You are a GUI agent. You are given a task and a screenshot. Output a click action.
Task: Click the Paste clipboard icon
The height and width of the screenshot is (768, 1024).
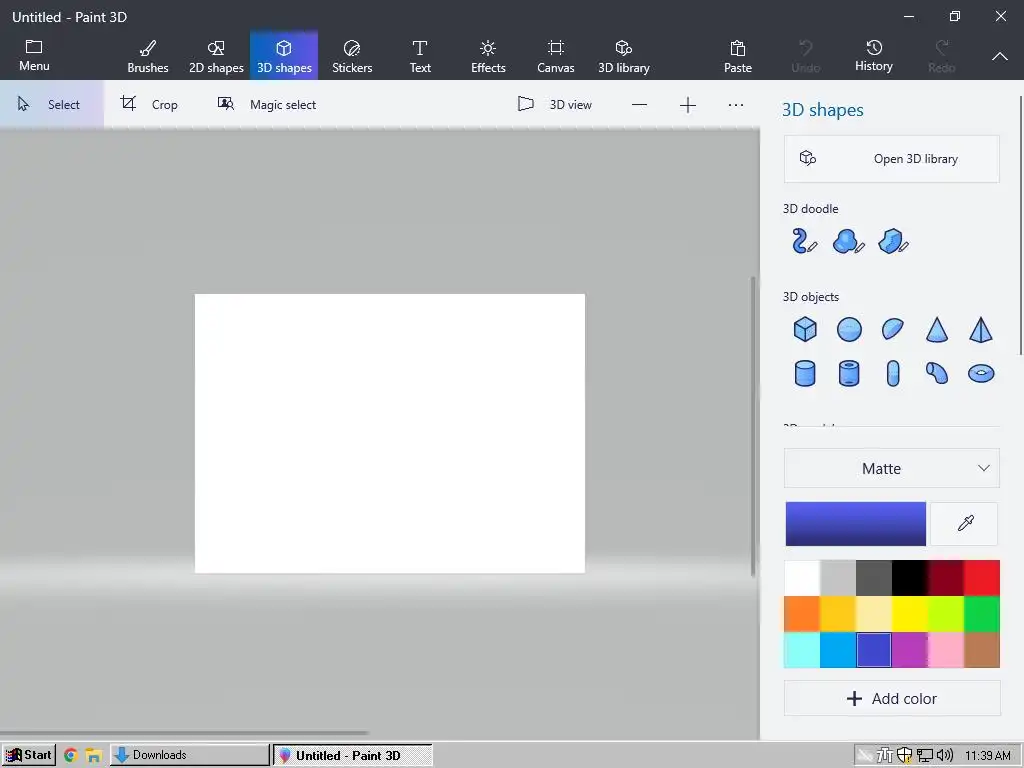coord(738,56)
